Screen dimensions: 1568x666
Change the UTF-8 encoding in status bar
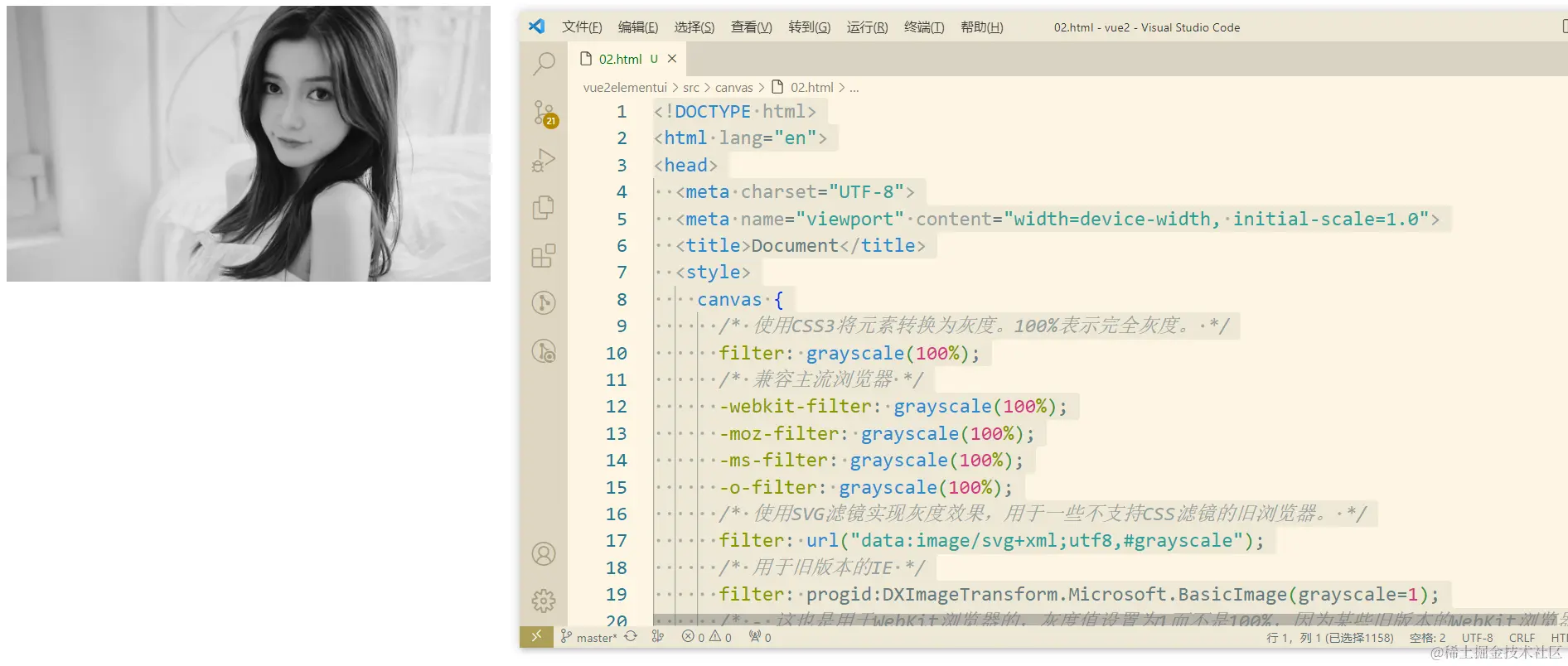(x=1478, y=638)
